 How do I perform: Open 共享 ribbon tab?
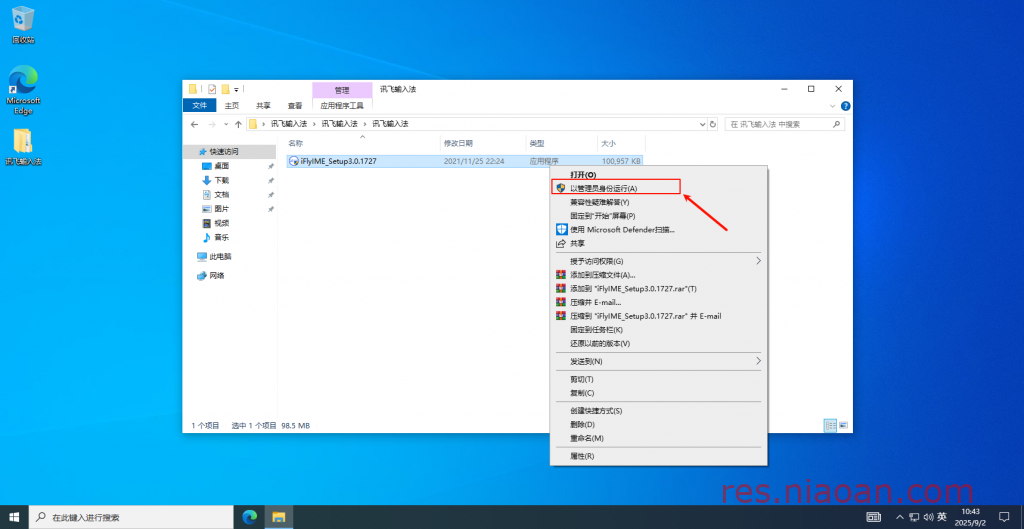[x=263, y=106]
